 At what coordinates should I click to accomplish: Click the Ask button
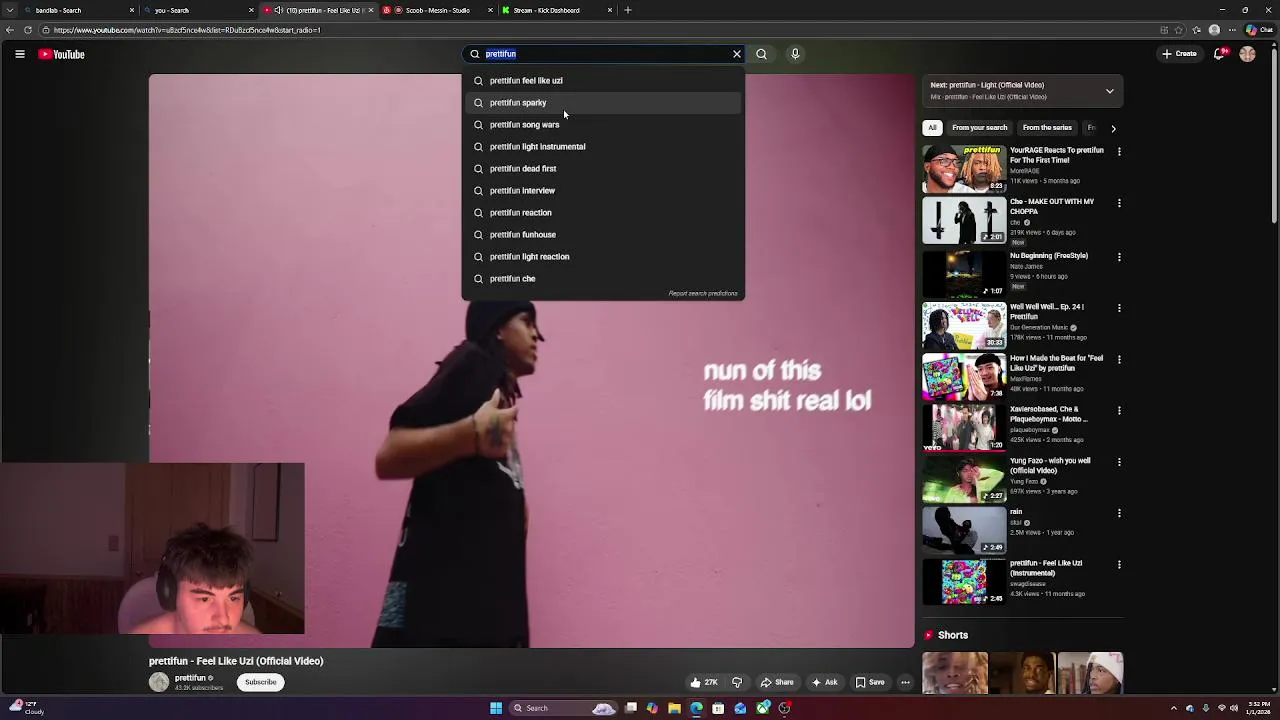[824, 682]
